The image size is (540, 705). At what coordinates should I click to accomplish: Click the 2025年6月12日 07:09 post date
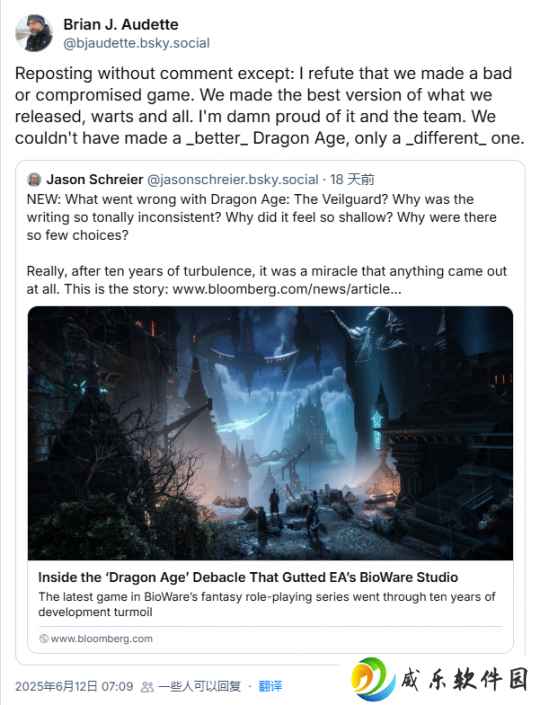[74, 687]
